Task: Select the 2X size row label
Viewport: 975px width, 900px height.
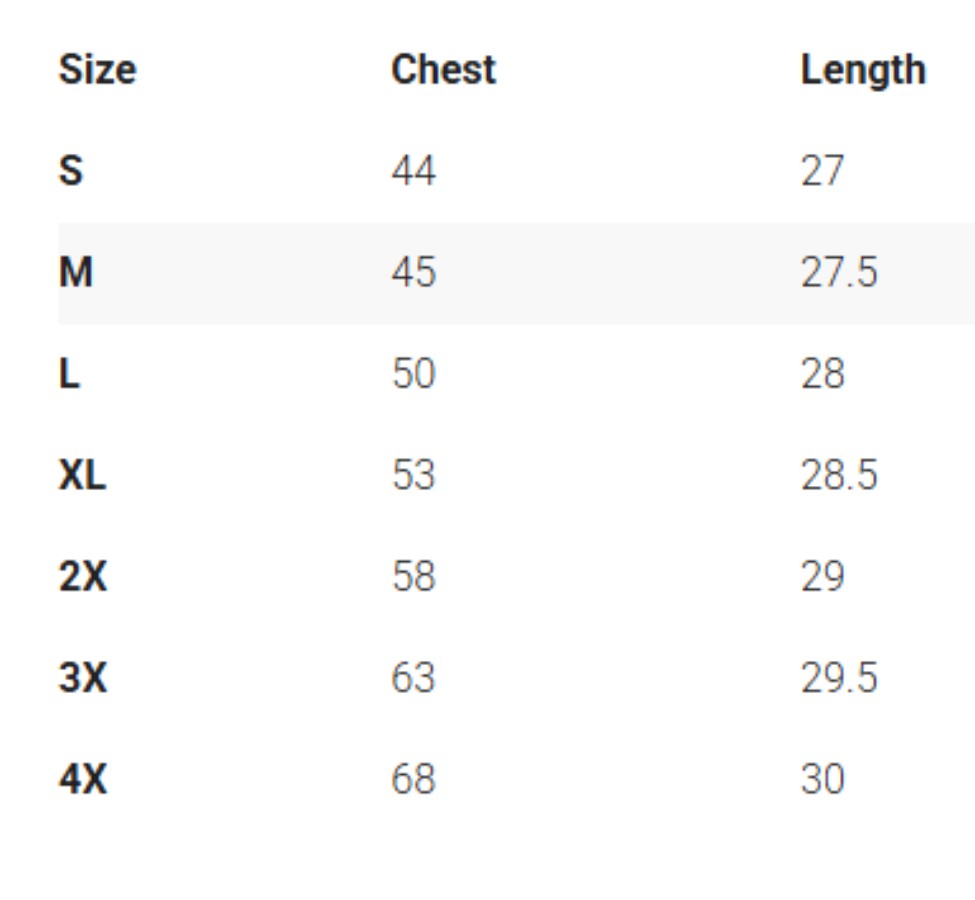Action: [x=82, y=577]
